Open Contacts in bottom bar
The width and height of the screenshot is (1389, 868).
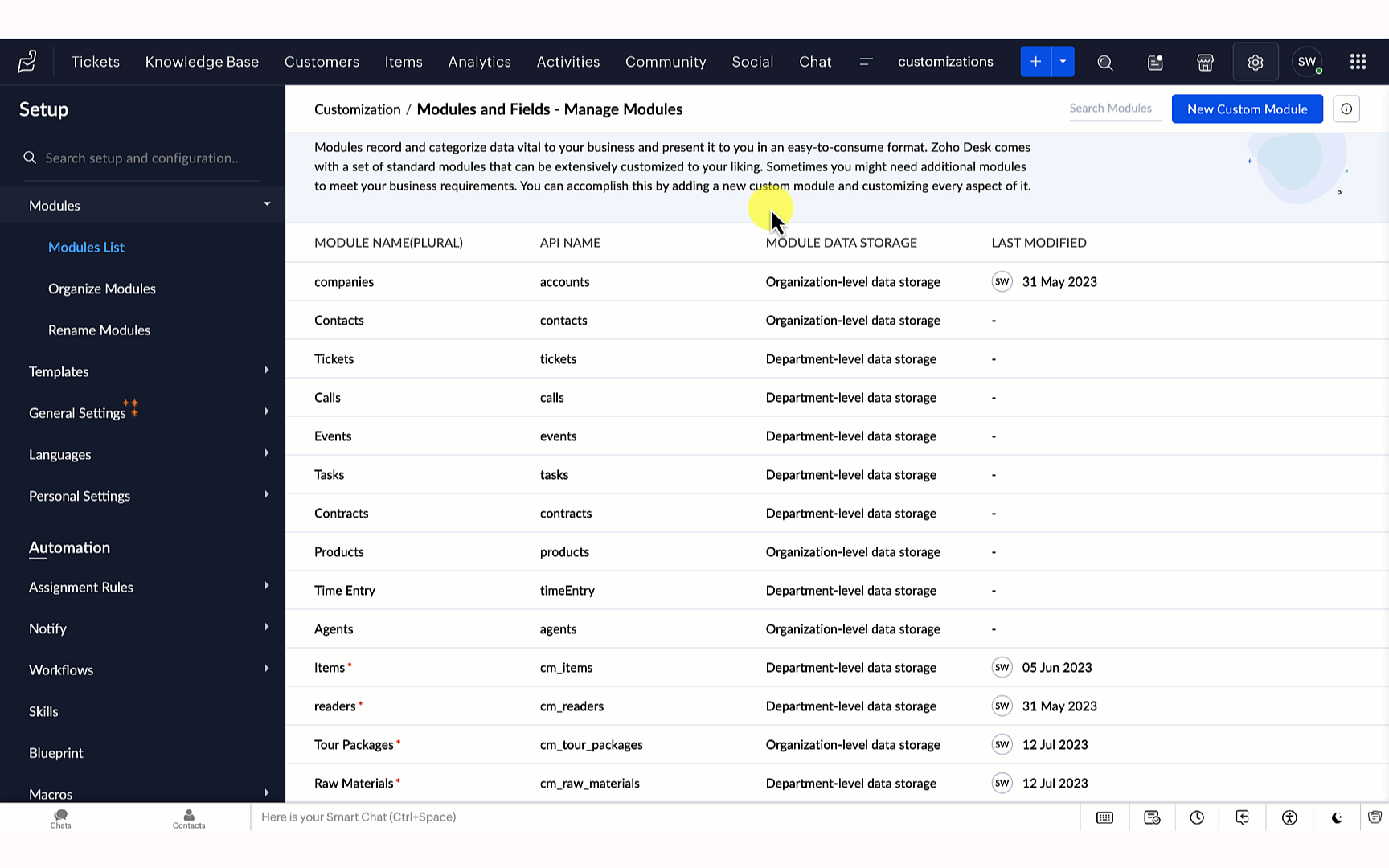(189, 818)
